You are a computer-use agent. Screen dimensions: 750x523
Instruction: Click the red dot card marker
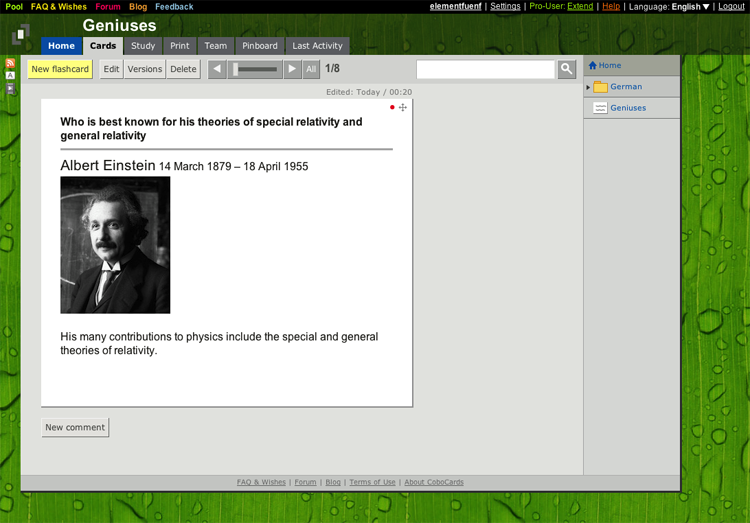point(392,107)
